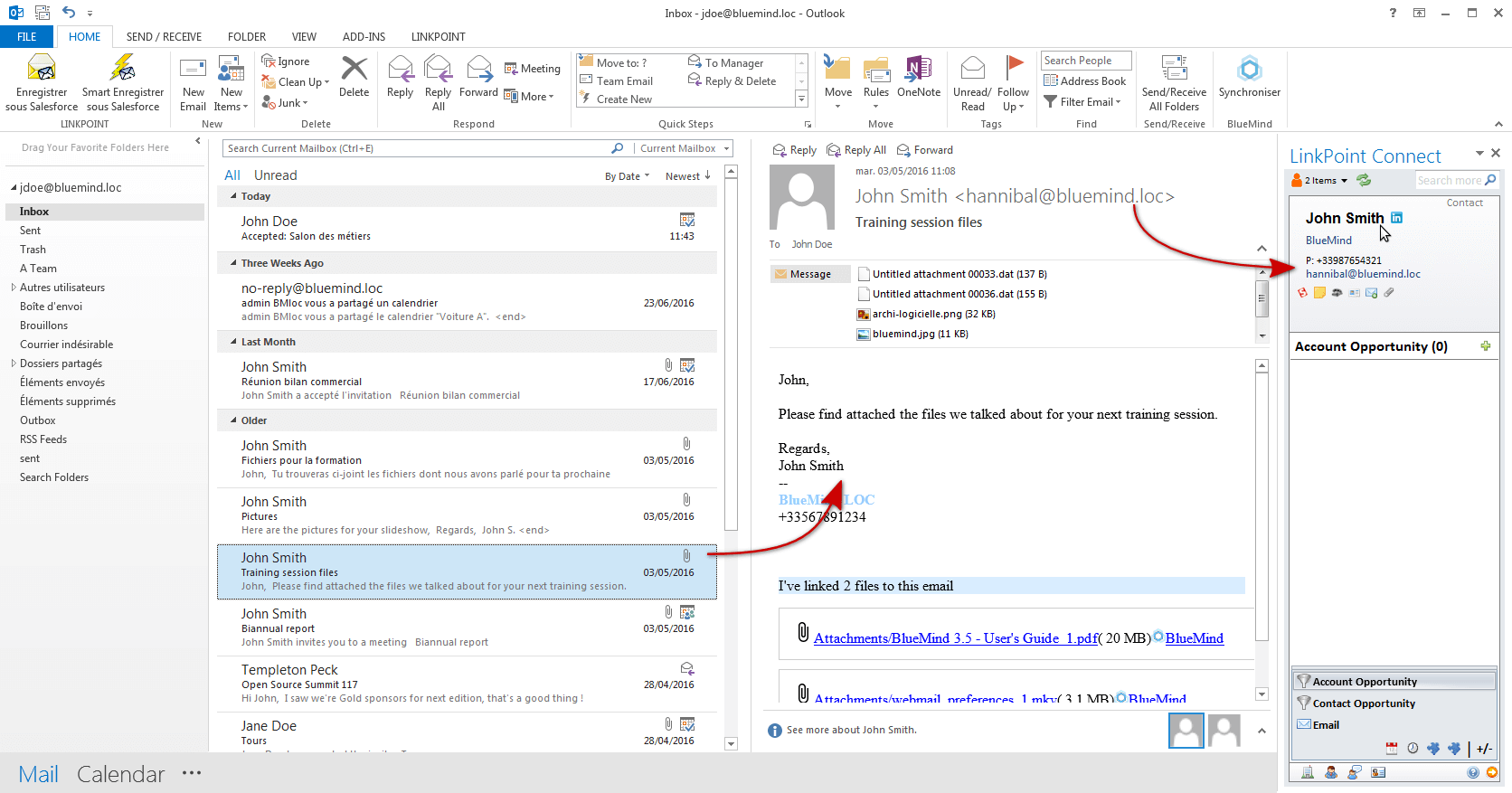Toggle Newest sort order
Screen dimensions: 1512x793
tap(687, 176)
